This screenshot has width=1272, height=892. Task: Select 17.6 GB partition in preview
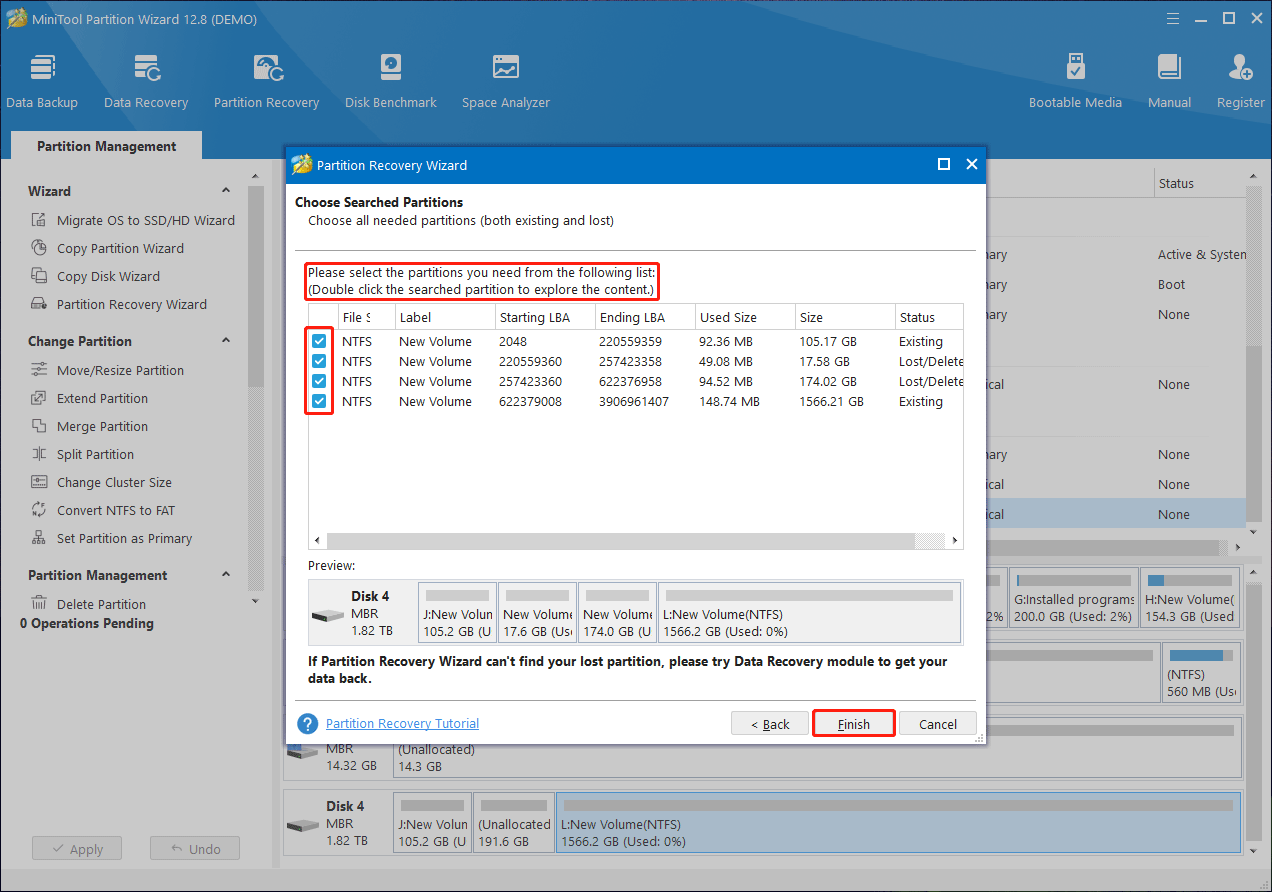pos(537,612)
